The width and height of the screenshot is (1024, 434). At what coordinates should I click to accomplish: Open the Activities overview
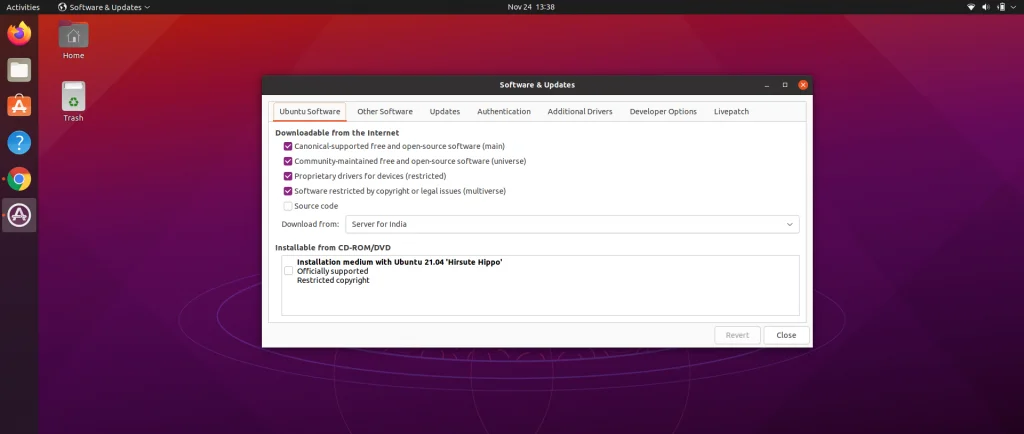23,7
